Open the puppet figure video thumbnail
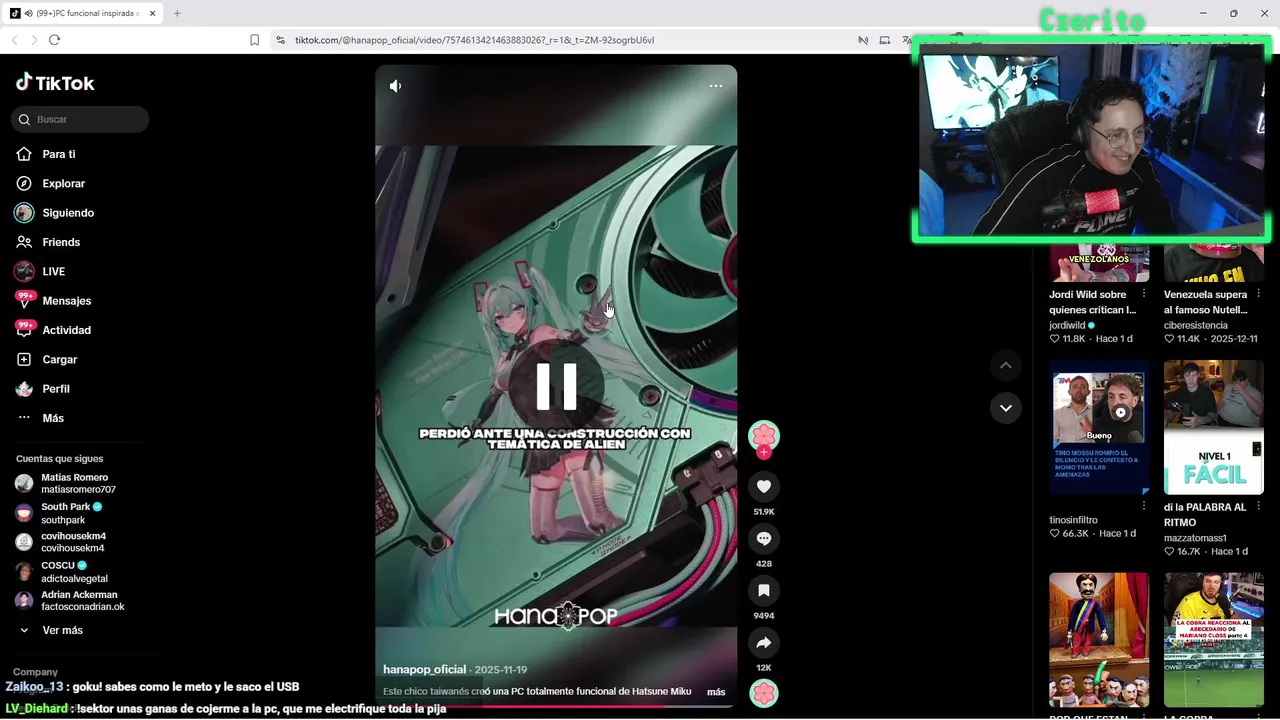Viewport: 1280px width, 720px height. pyautogui.click(x=1099, y=640)
